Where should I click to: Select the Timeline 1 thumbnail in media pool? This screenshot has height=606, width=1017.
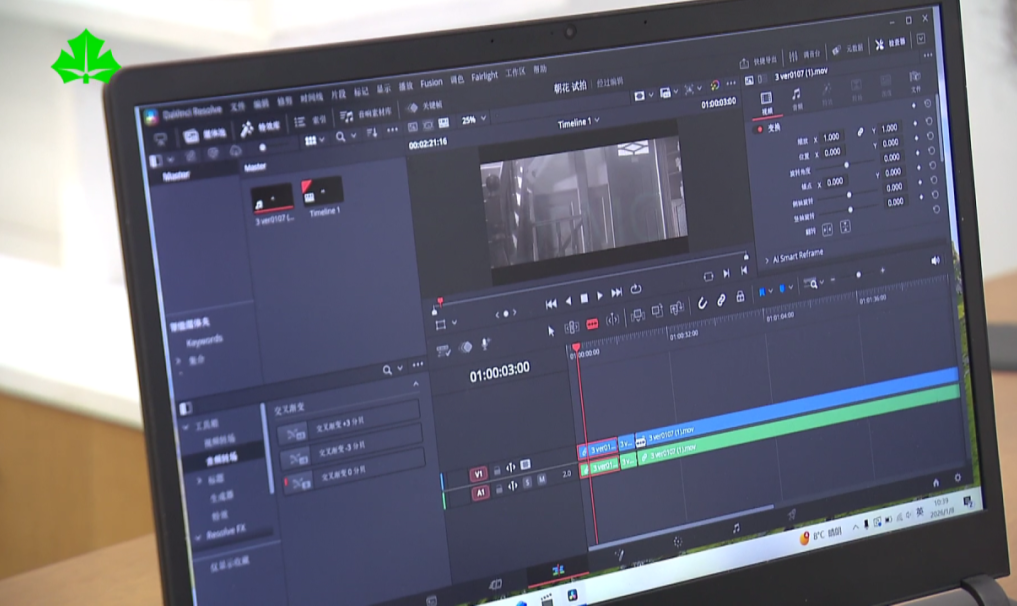[322, 192]
